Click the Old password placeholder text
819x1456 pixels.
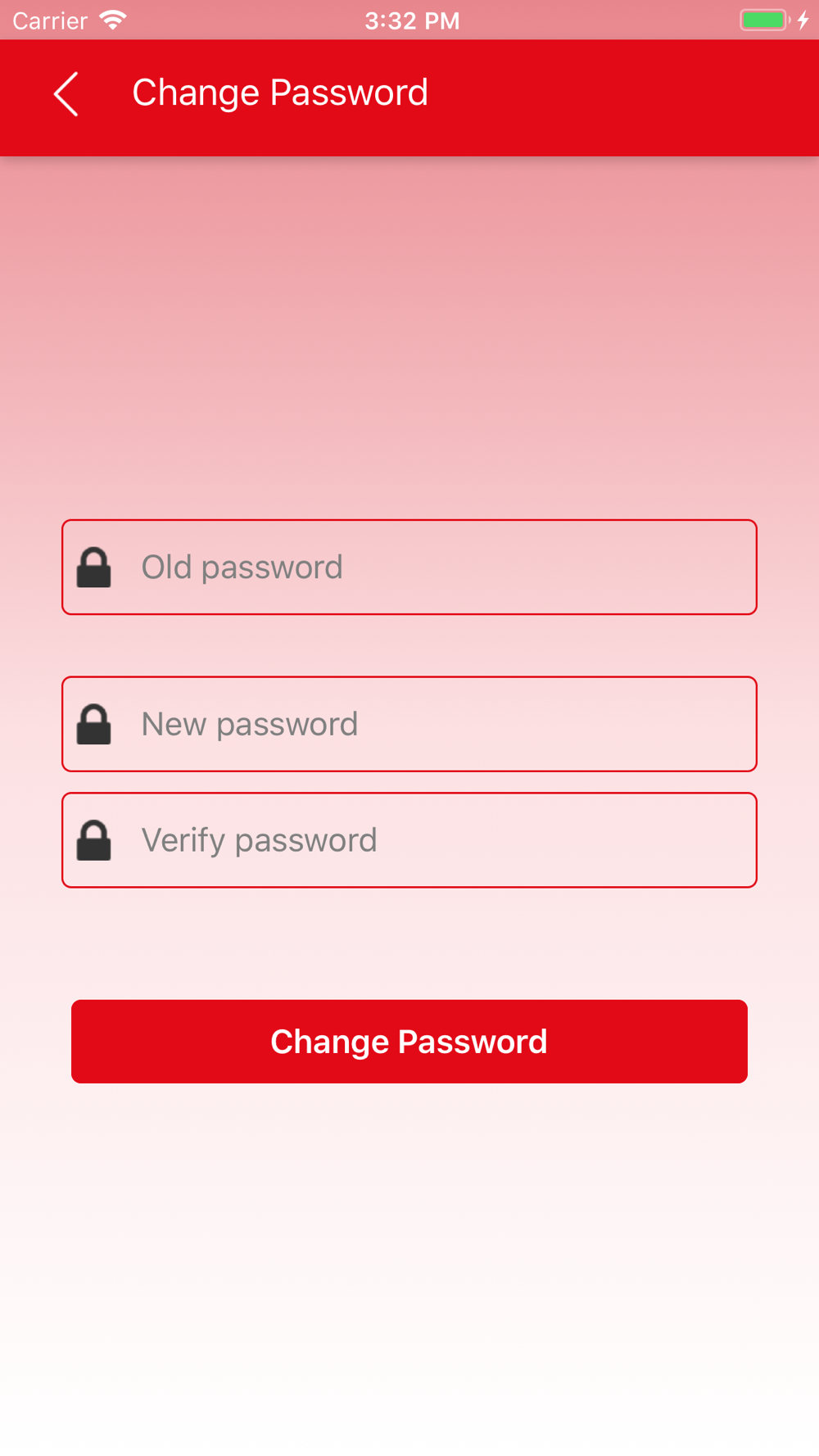click(242, 567)
